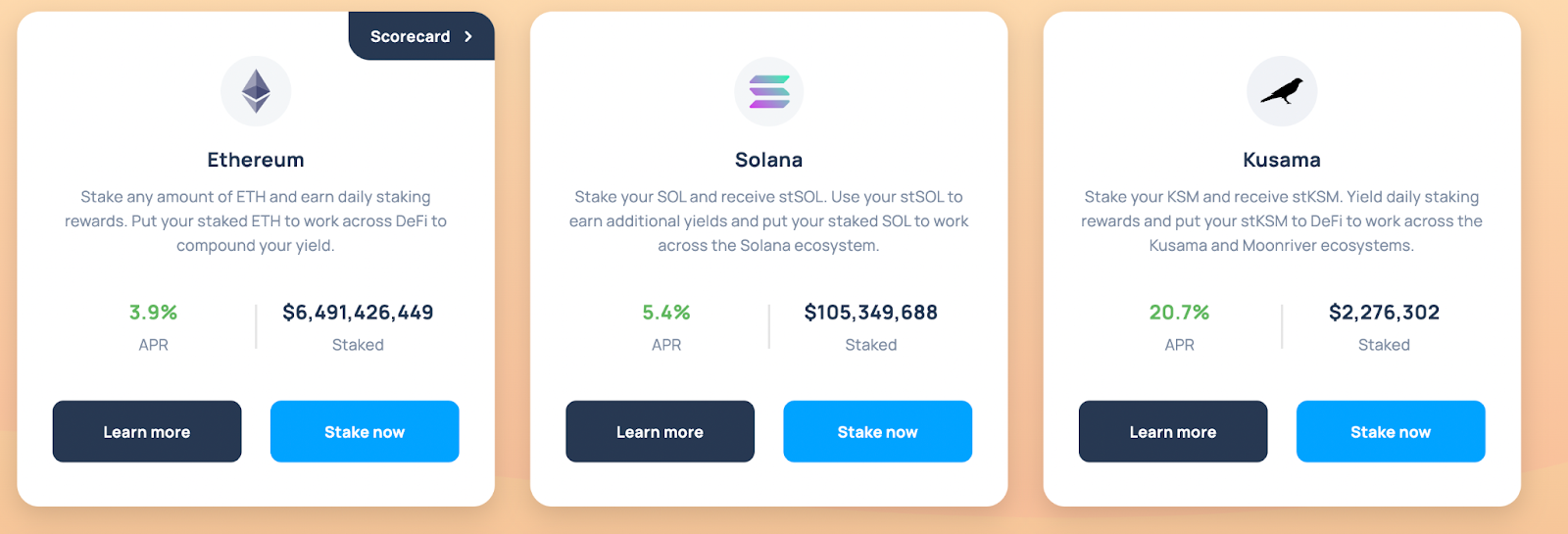This screenshot has width=1568, height=534.
Task: Click Learn more under Ethereum
Action: [x=147, y=431]
